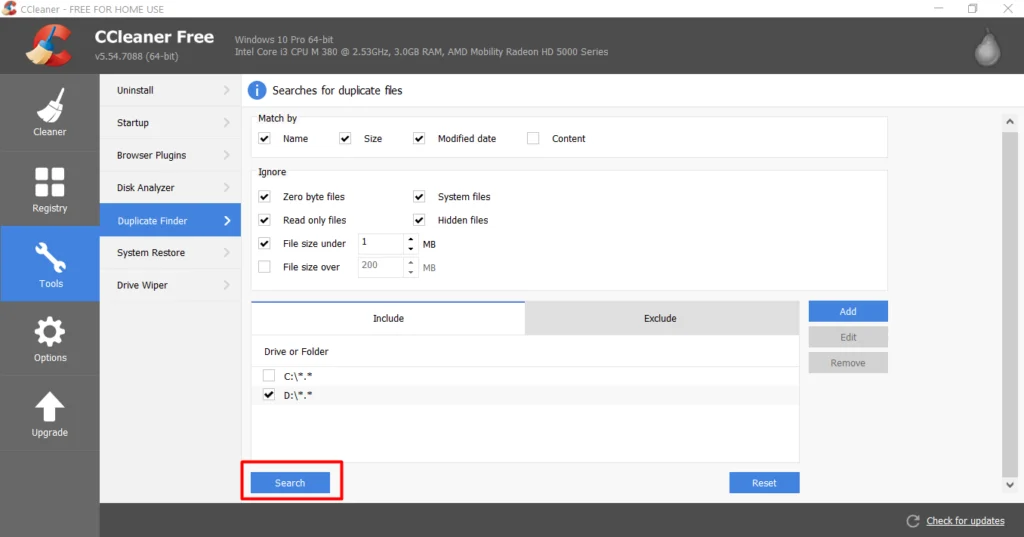Open the Upgrade arrow section
The height and width of the screenshot is (537, 1024).
[50, 414]
